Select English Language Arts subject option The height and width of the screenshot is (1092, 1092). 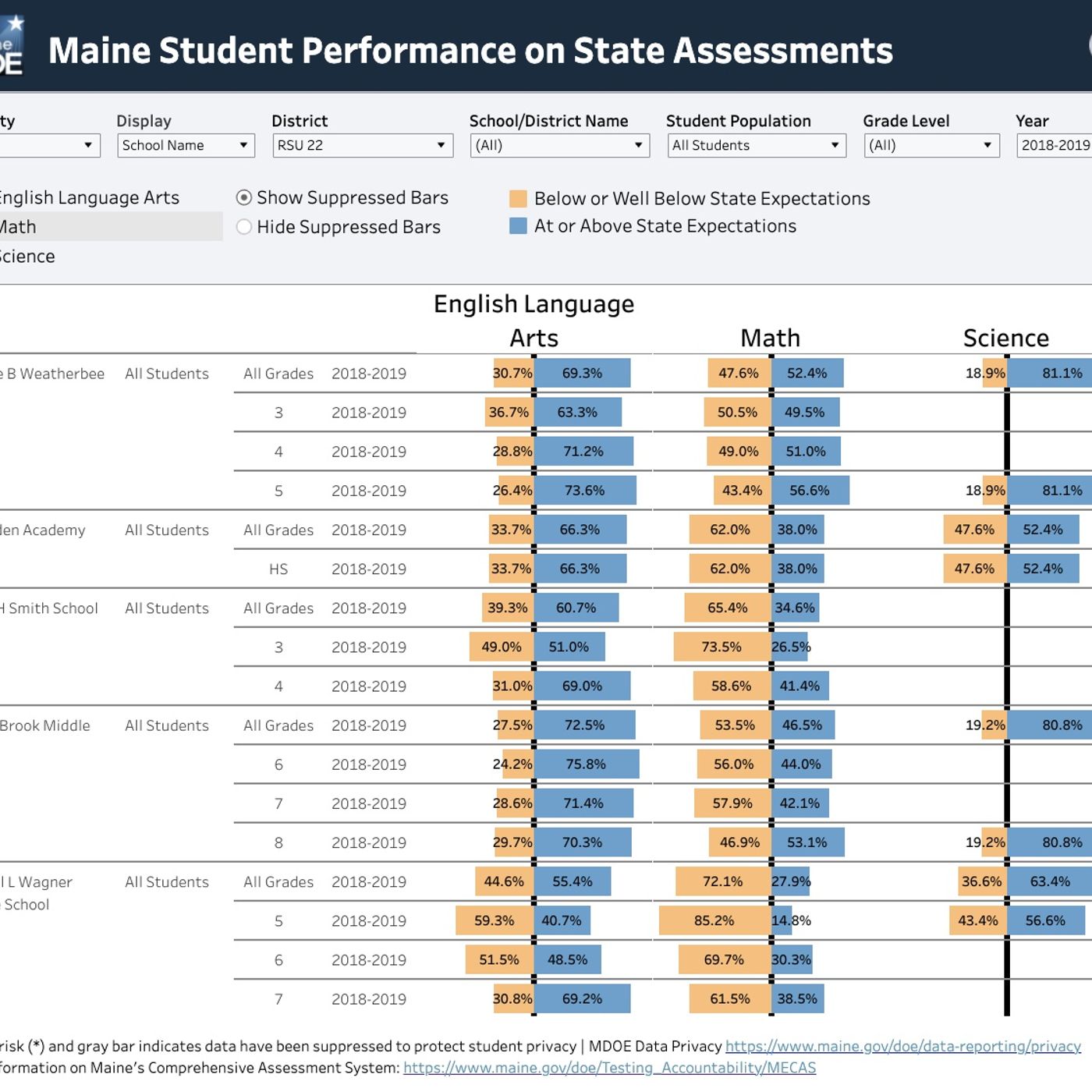pyautogui.click(x=90, y=198)
